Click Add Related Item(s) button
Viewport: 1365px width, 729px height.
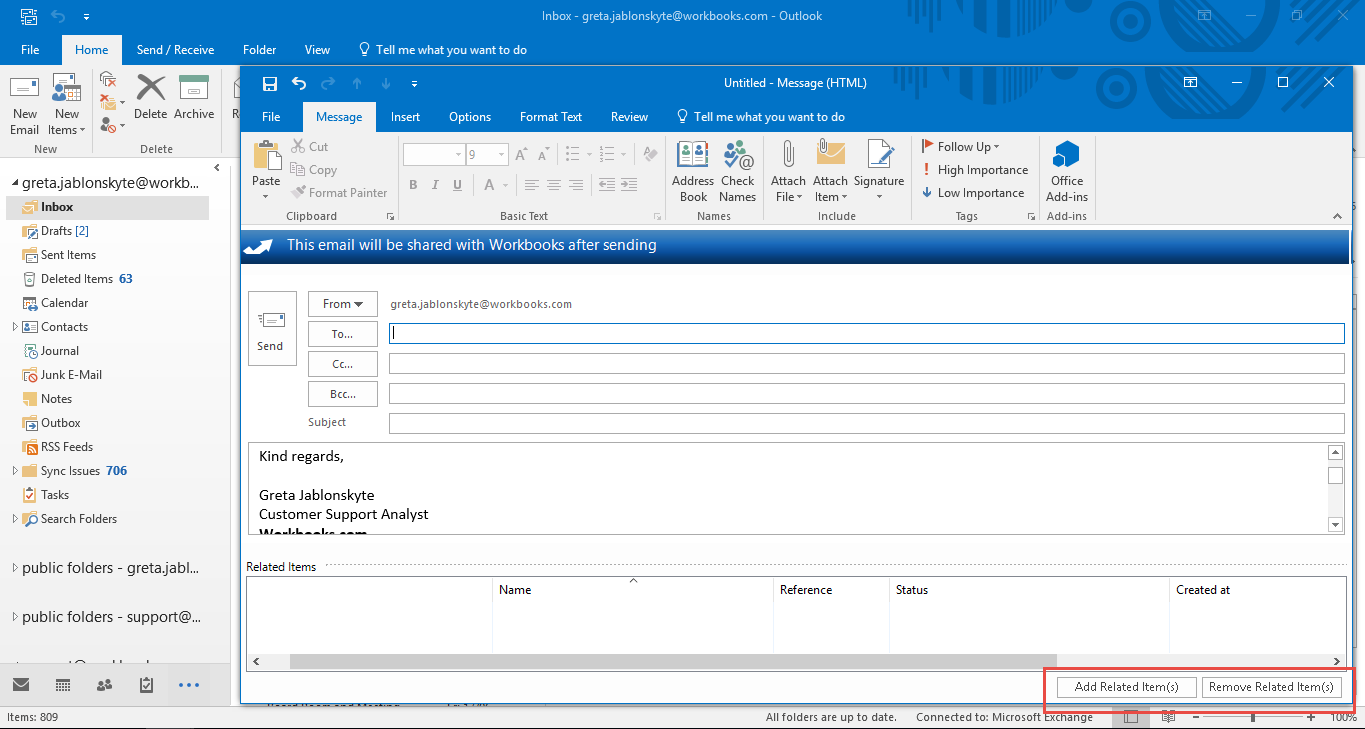(x=1127, y=687)
